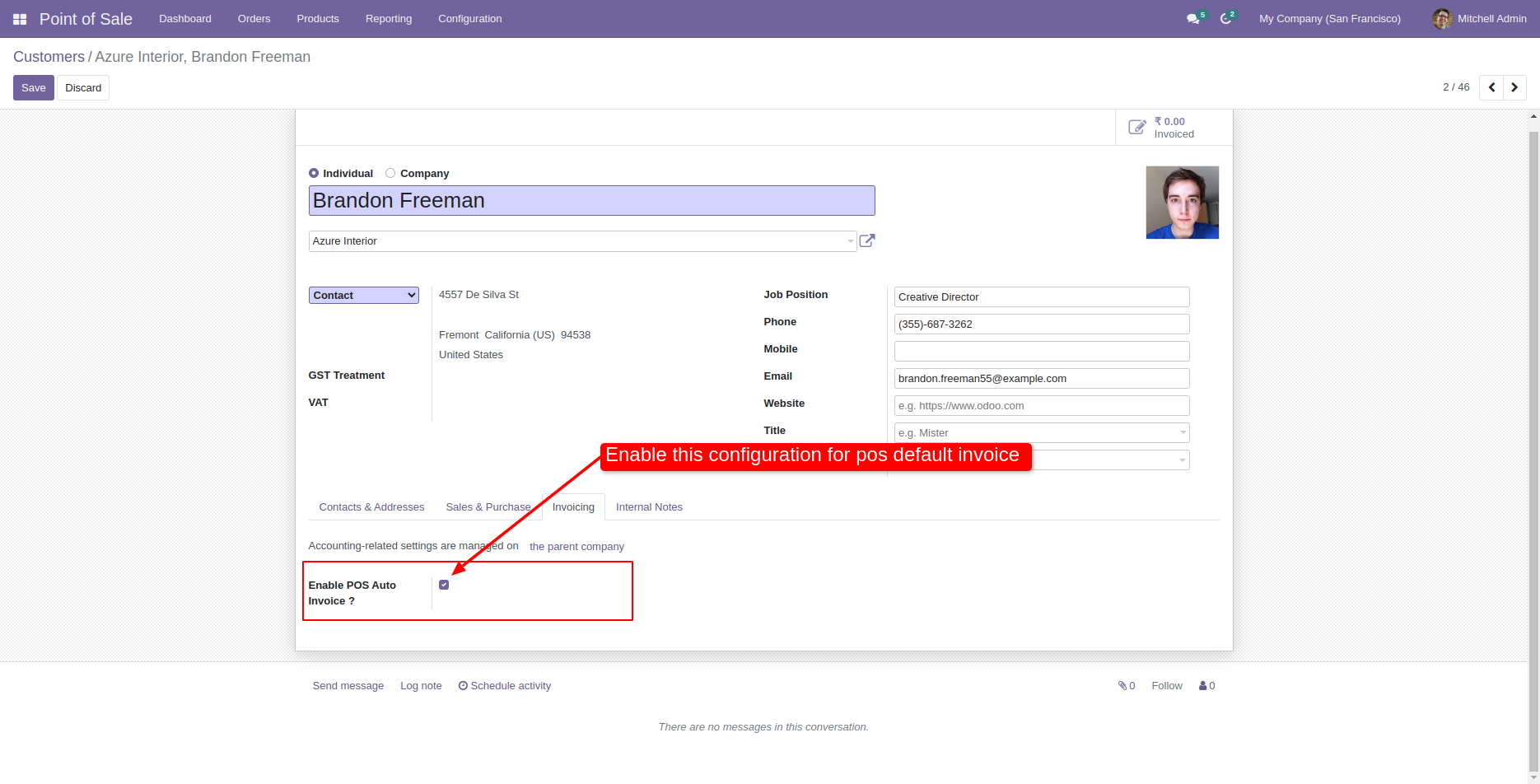The image size is (1540, 784).
Task: Switch to Internal Notes tab
Action: click(649, 507)
